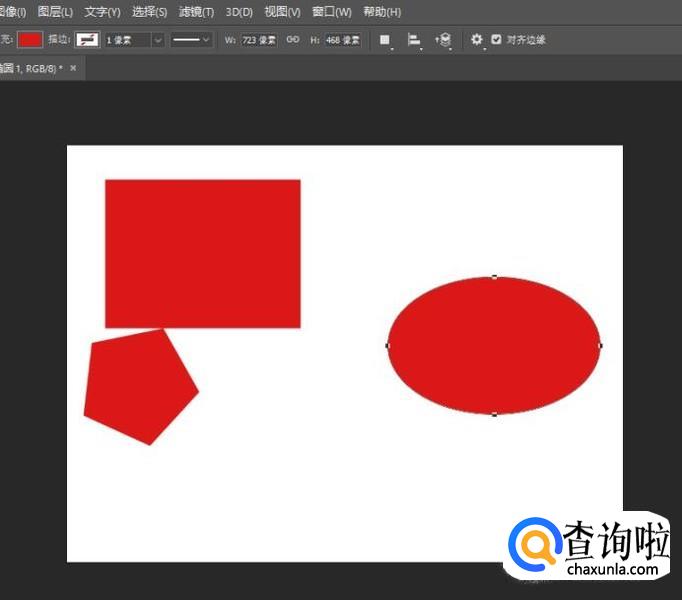Open the 窗口(W) menu
The width and height of the screenshot is (682, 600).
(x=331, y=12)
